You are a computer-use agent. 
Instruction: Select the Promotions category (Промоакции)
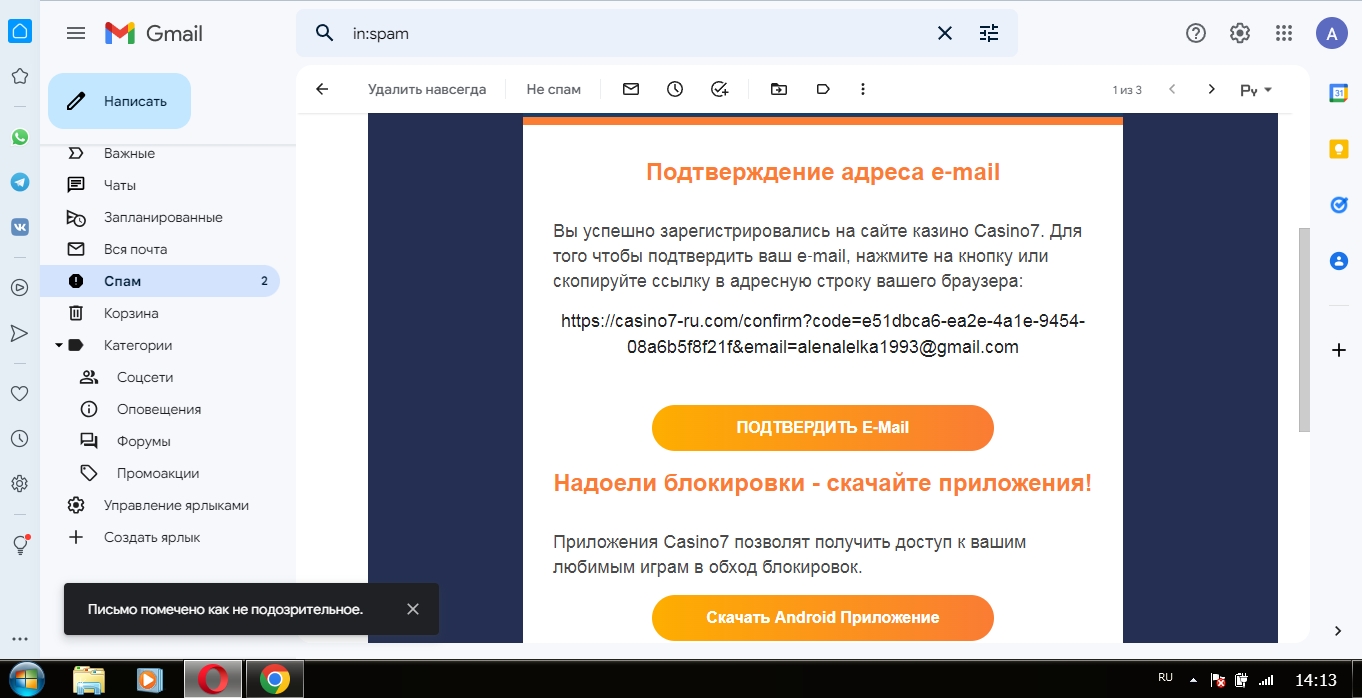pyautogui.click(x=158, y=473)
